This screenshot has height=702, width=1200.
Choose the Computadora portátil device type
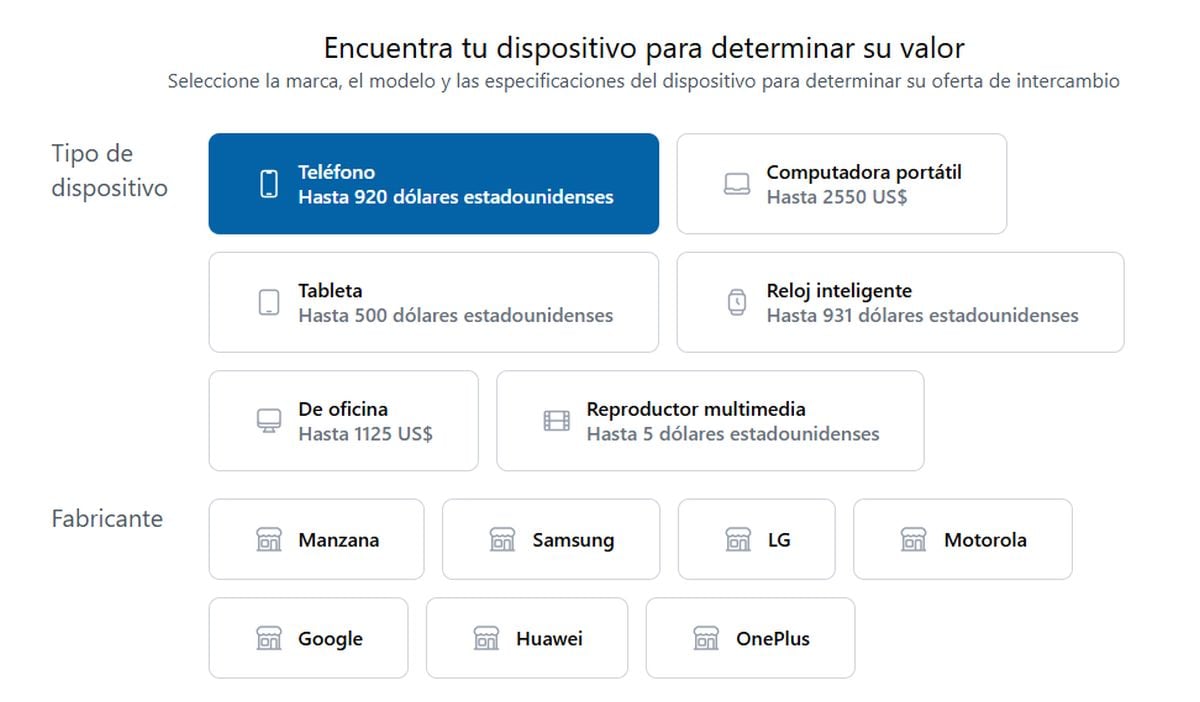pos(841,183)
